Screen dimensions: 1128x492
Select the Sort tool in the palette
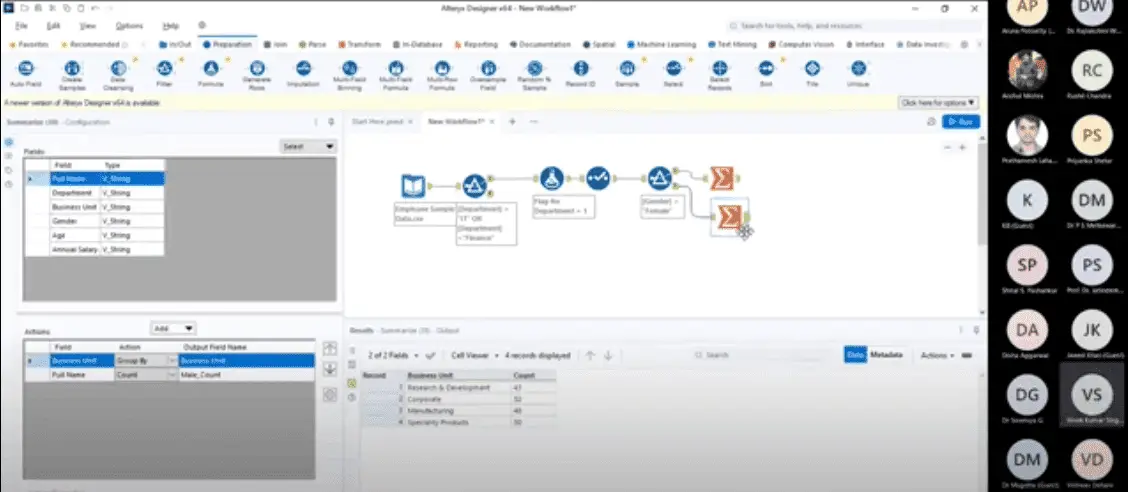point(765,73)
